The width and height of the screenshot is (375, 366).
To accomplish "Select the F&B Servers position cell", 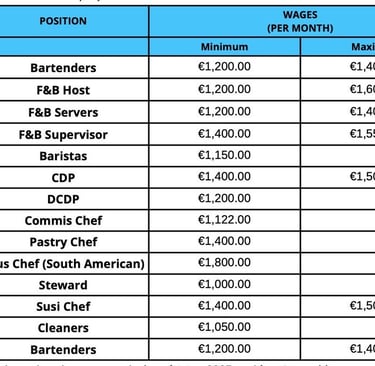I will pyautogui.click(x=74, y=112).
